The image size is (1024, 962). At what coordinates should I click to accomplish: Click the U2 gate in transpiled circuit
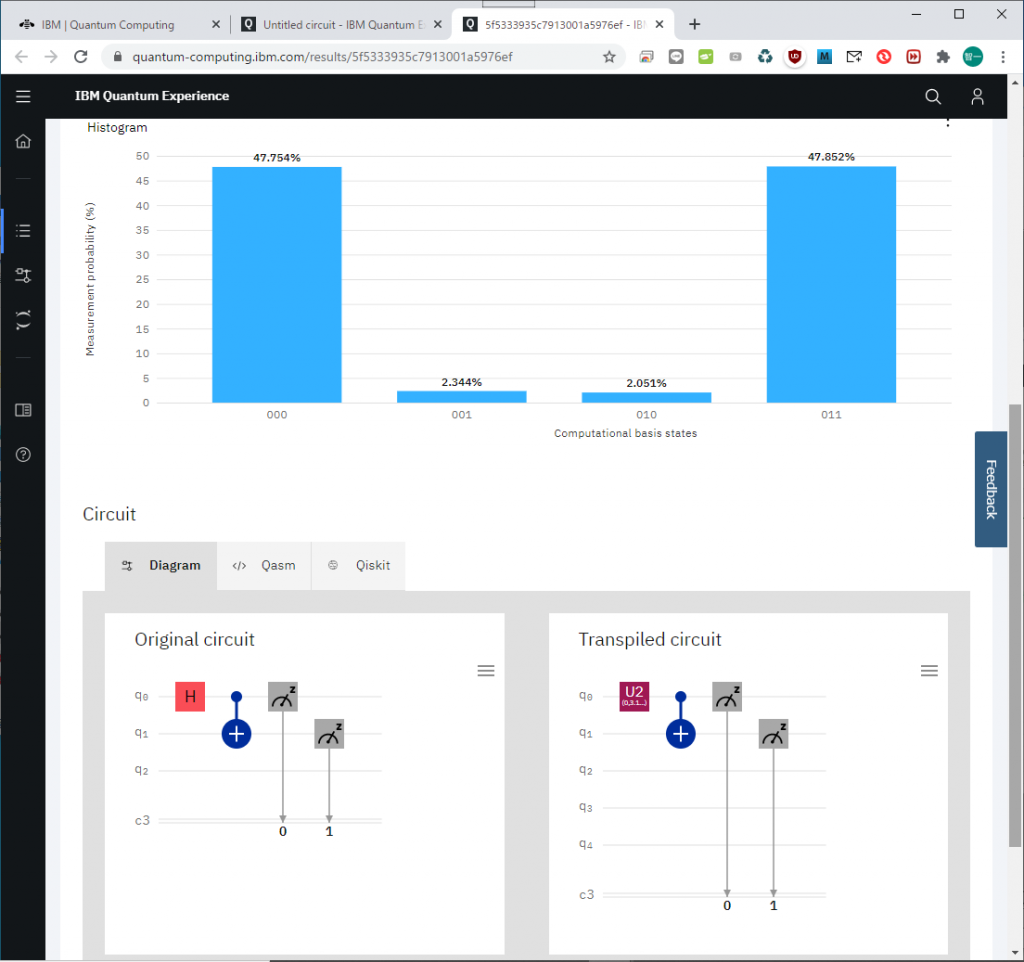pyautogui.click(x=634, y=696)
